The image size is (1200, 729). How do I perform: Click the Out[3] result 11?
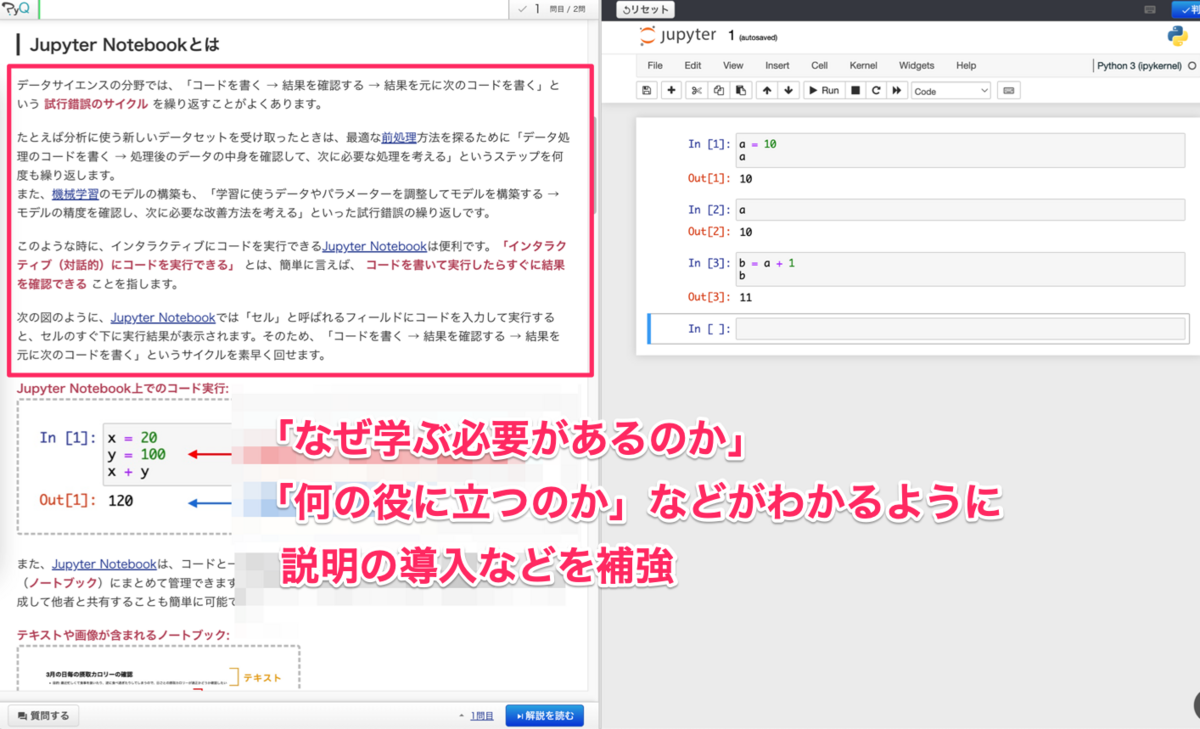click(746, 297)
